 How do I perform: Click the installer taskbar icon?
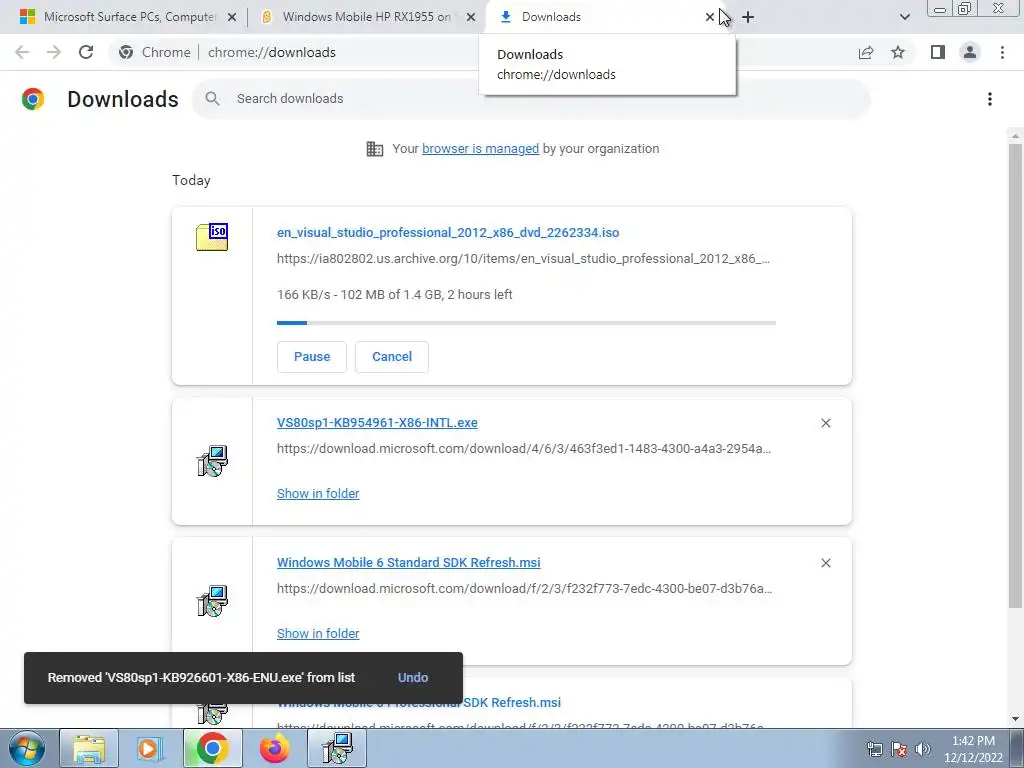pos(338,748)
